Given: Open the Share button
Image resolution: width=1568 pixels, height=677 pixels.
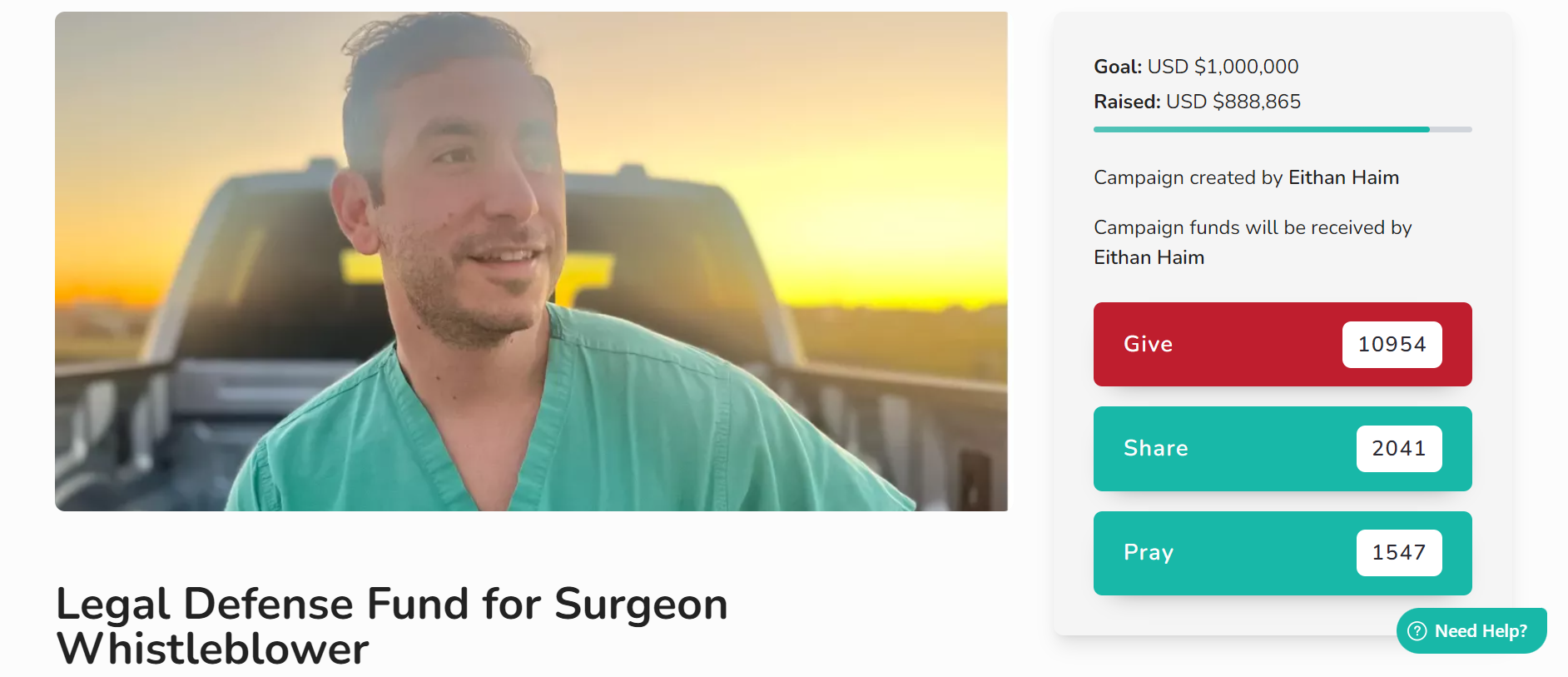Looking at the screenshot, I should tap(1282, 448).
